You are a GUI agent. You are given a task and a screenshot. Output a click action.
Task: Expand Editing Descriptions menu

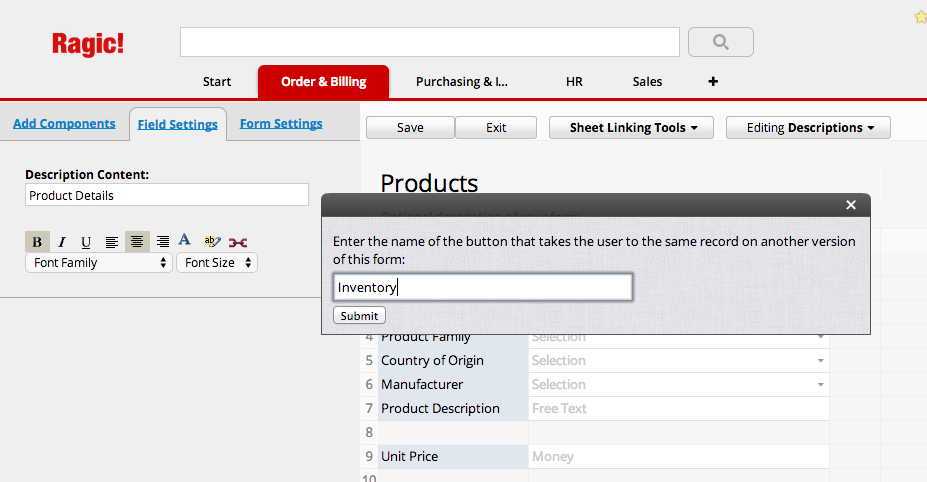coord(808,128)
